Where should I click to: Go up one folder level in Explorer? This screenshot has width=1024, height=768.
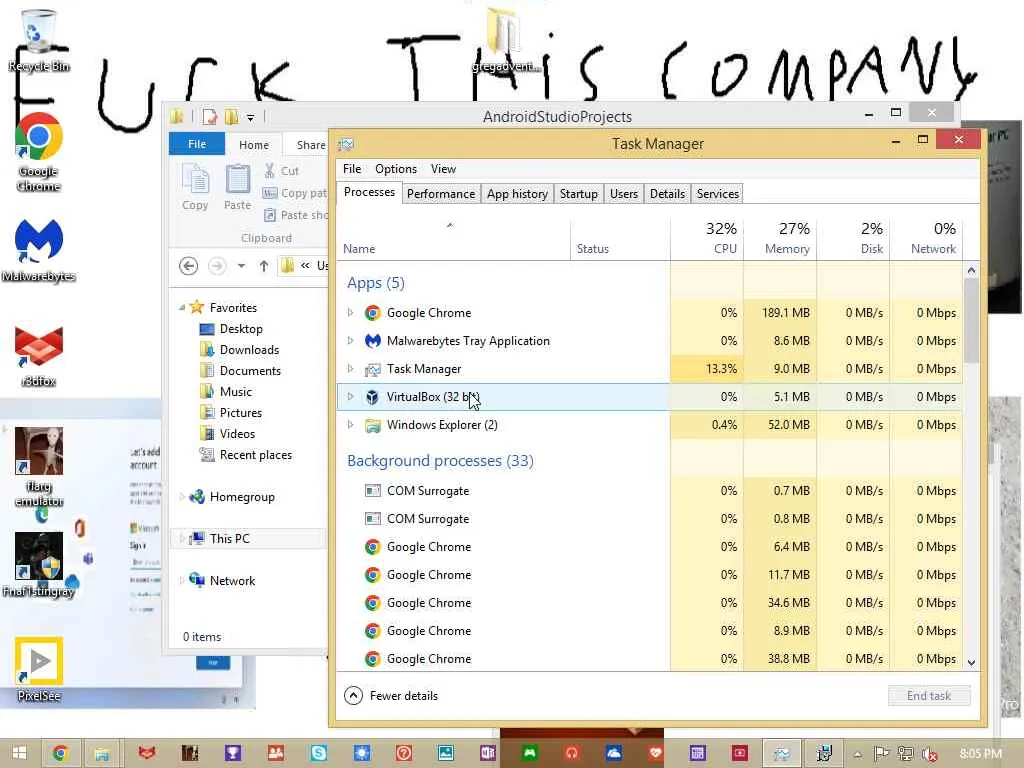[x=263, y=266]
